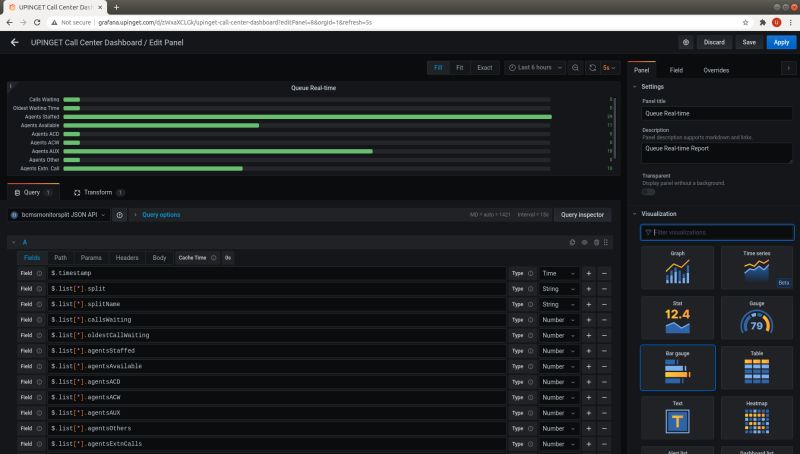
Task: Open the Query inspector
Action: point(582,215)
